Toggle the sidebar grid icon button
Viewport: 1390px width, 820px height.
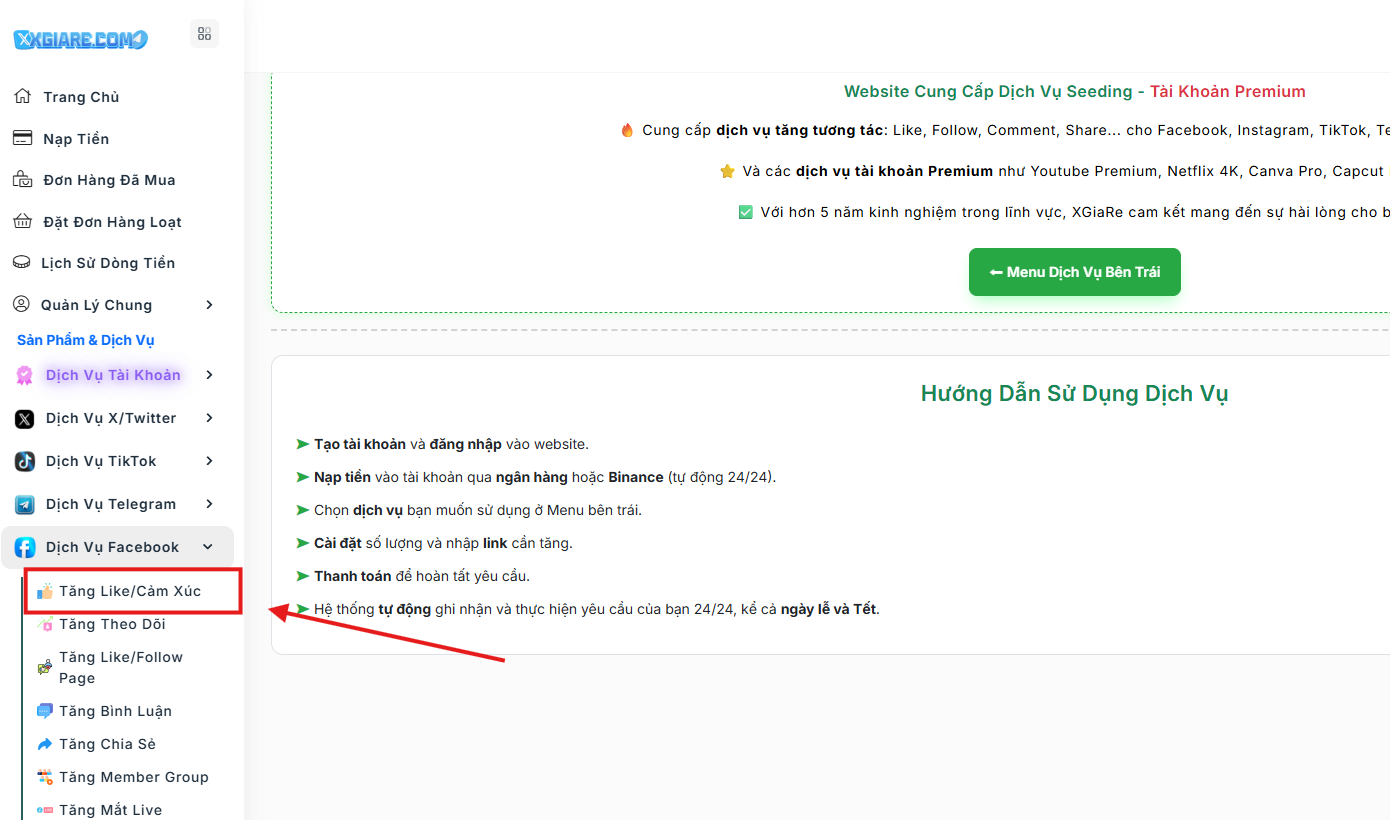pyautogui.click(x=204, y=34)
